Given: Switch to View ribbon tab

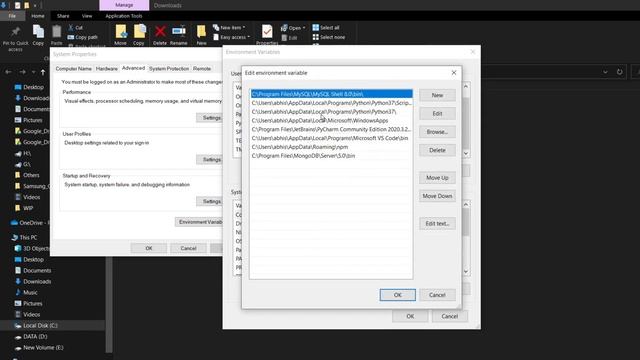Looking at the screenshot, I should coord(87,16).
